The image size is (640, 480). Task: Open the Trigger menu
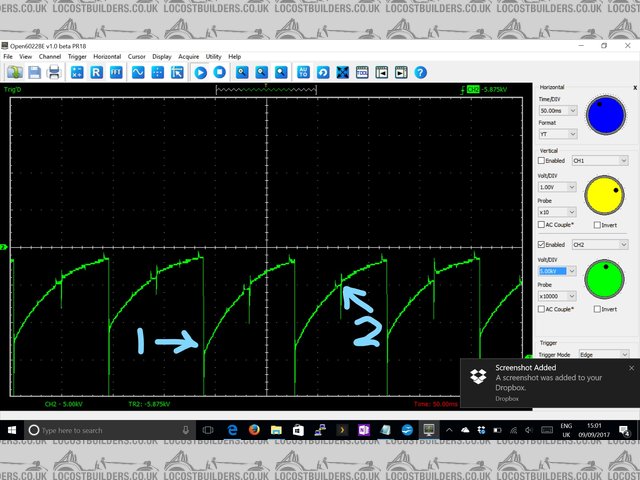click(x=77, y=57)
